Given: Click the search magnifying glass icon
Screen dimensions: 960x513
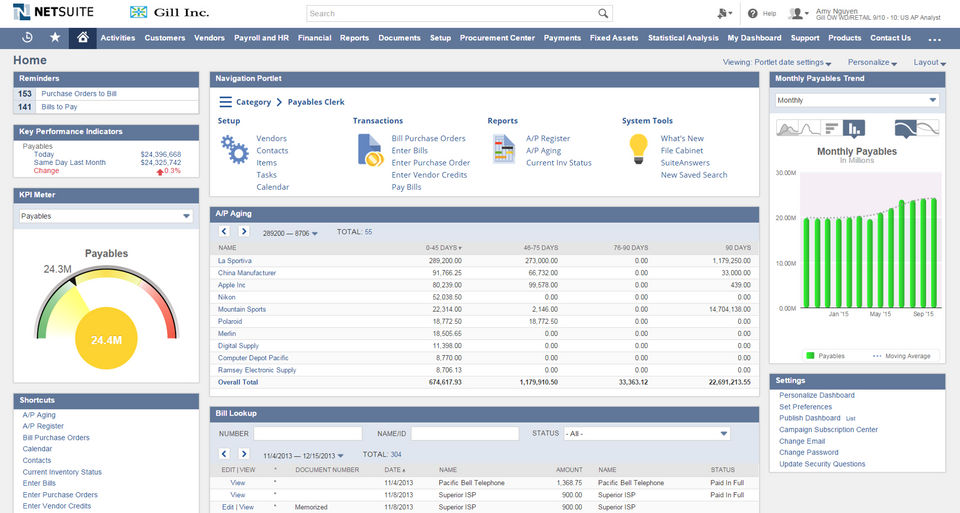Looking at the screenshot, I should click(603, 14).
